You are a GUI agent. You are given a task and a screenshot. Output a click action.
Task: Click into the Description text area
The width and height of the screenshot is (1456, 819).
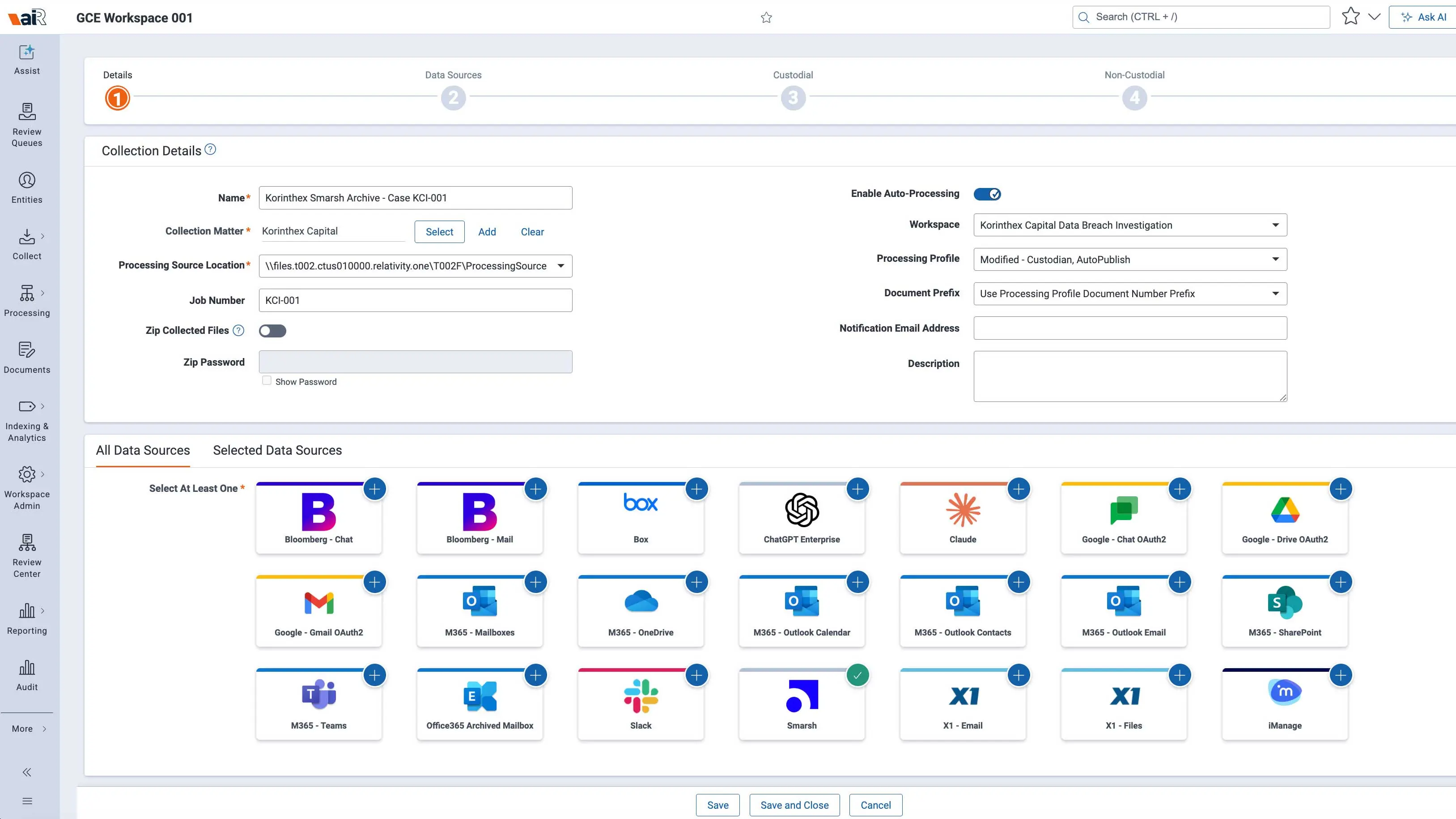(1130, 376)
